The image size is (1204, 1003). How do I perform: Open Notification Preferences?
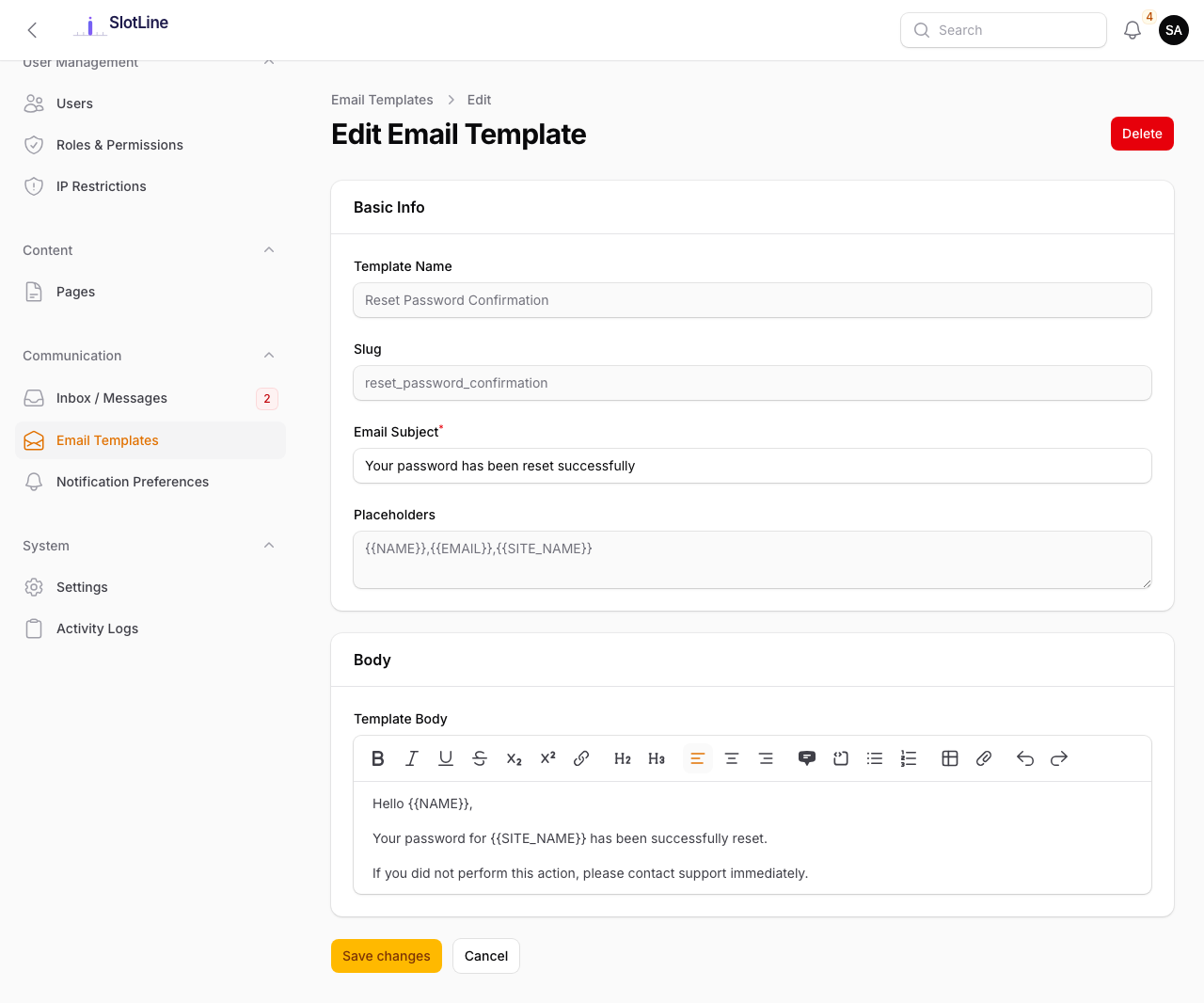click(x=150, y=482)
